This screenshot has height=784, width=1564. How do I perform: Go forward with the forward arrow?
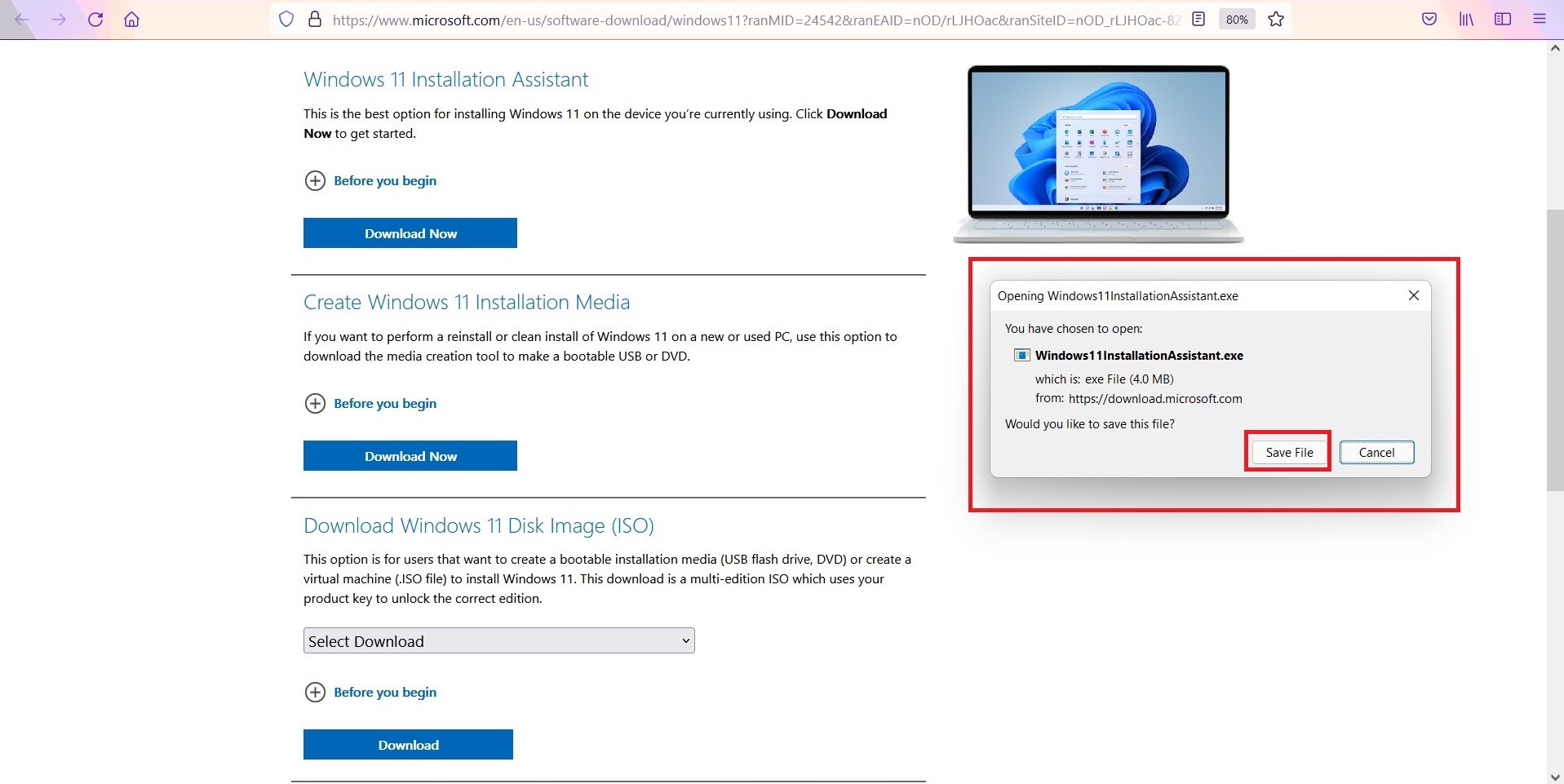coord(59,20)
